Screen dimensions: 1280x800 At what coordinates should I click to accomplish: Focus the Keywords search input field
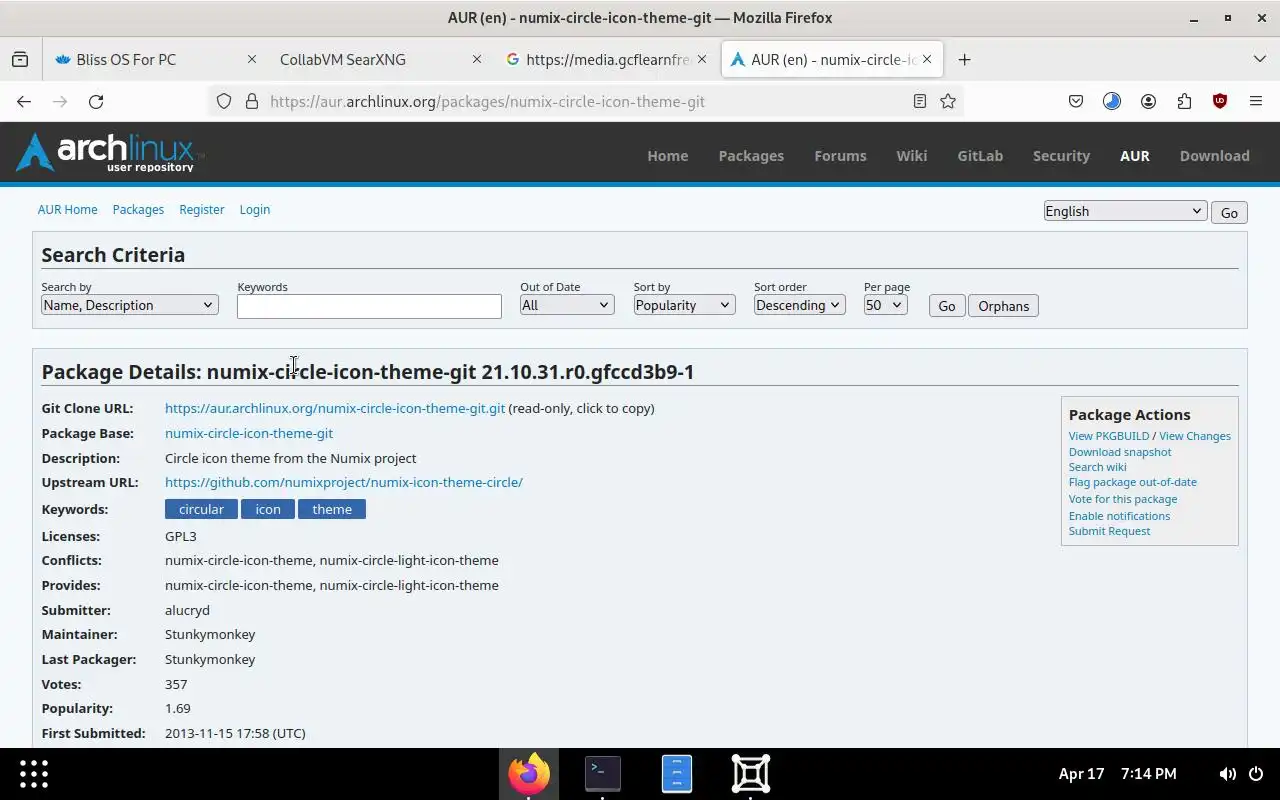[369, 306]
